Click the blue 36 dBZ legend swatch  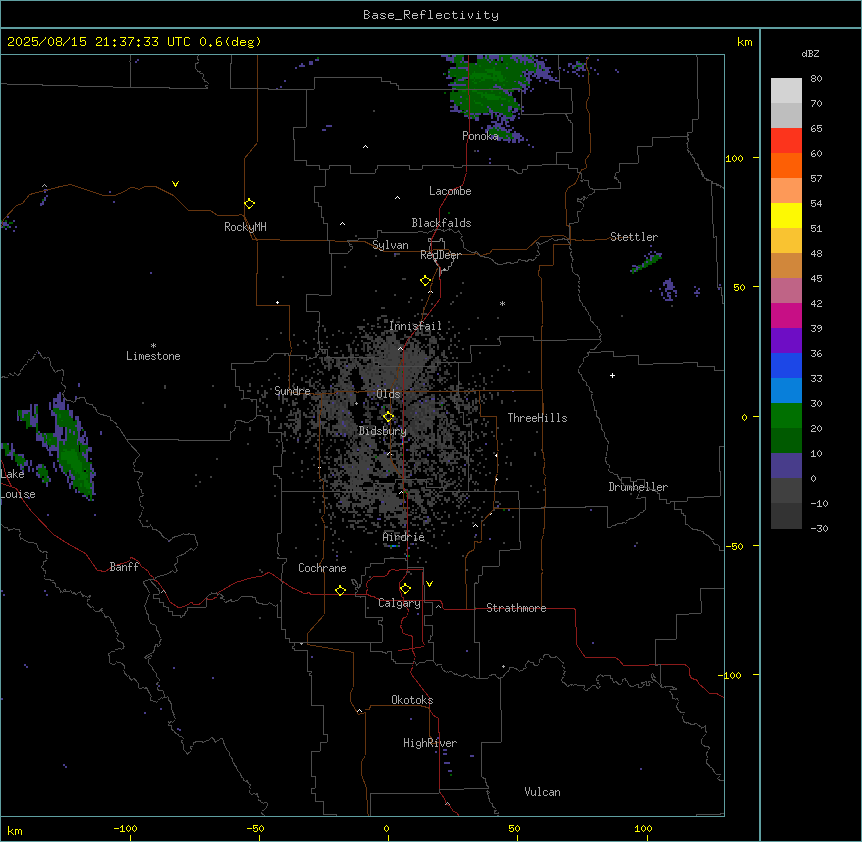tap(786, 365)
